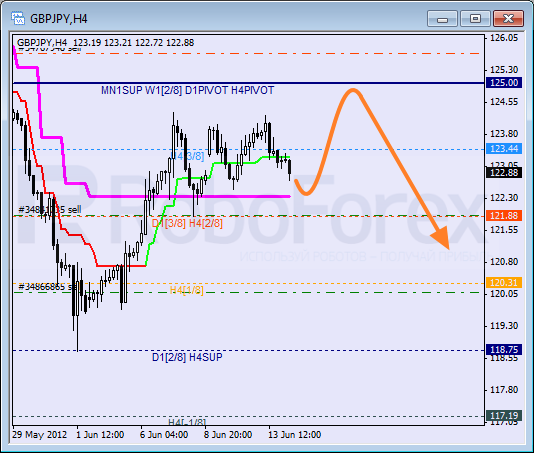Select the magenta horizontal indicator line

(x=189, y=197)
